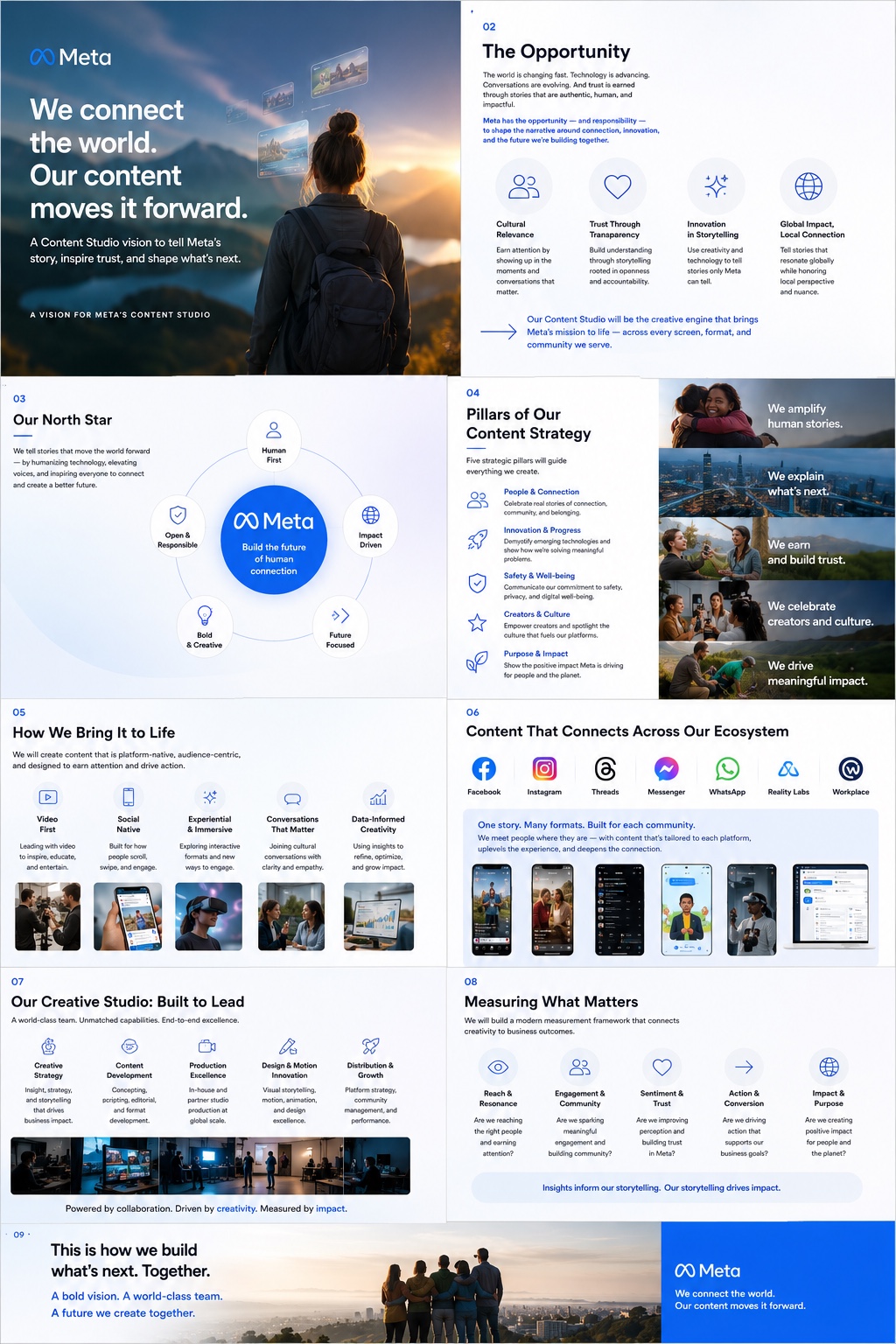Click the Cultural Relevance people icon

524,186
